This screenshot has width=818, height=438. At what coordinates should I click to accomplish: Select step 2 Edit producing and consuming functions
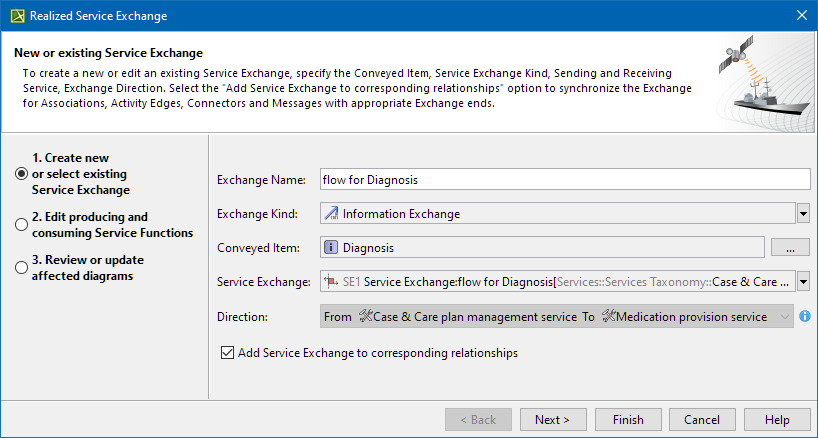tap(21, 225)
